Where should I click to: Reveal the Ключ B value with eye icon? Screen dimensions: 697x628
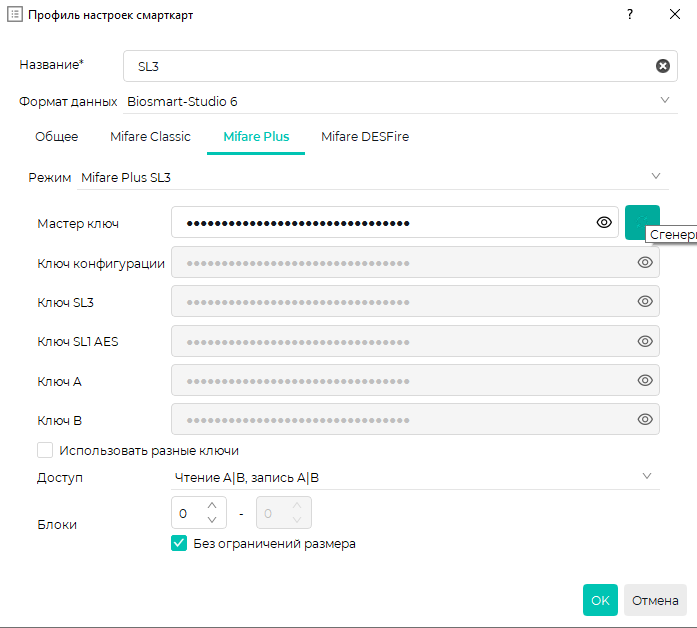tap(645, 420)
